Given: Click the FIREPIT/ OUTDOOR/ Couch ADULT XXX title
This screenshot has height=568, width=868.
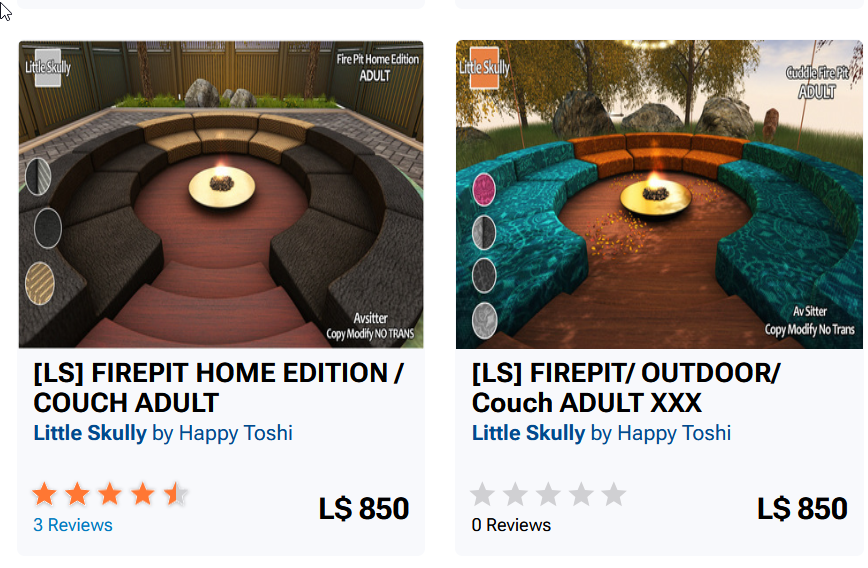Looking at the screenshot, I should coord(626,388).
